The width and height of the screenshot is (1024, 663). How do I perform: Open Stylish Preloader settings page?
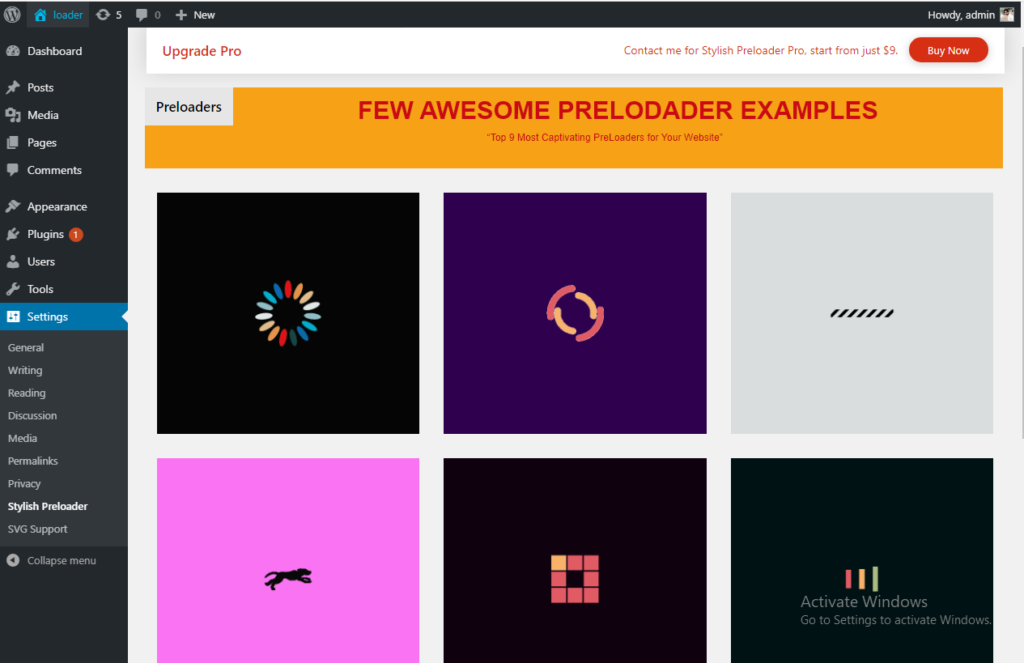coord(45,506)
